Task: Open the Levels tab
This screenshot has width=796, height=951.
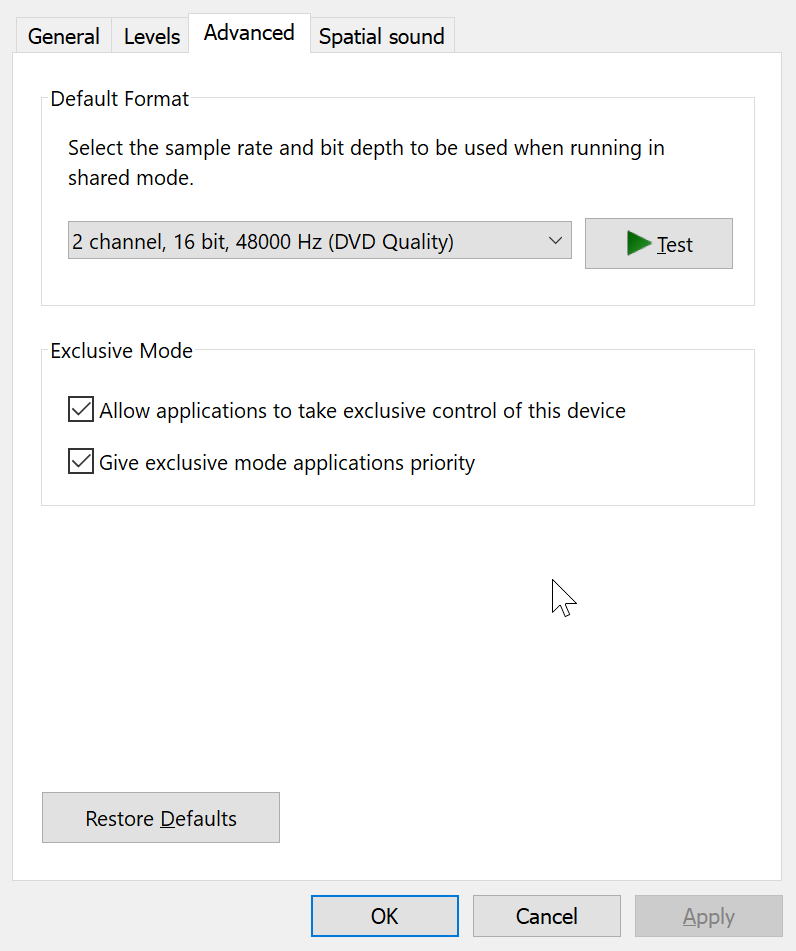Action: [x=150, y=36]
